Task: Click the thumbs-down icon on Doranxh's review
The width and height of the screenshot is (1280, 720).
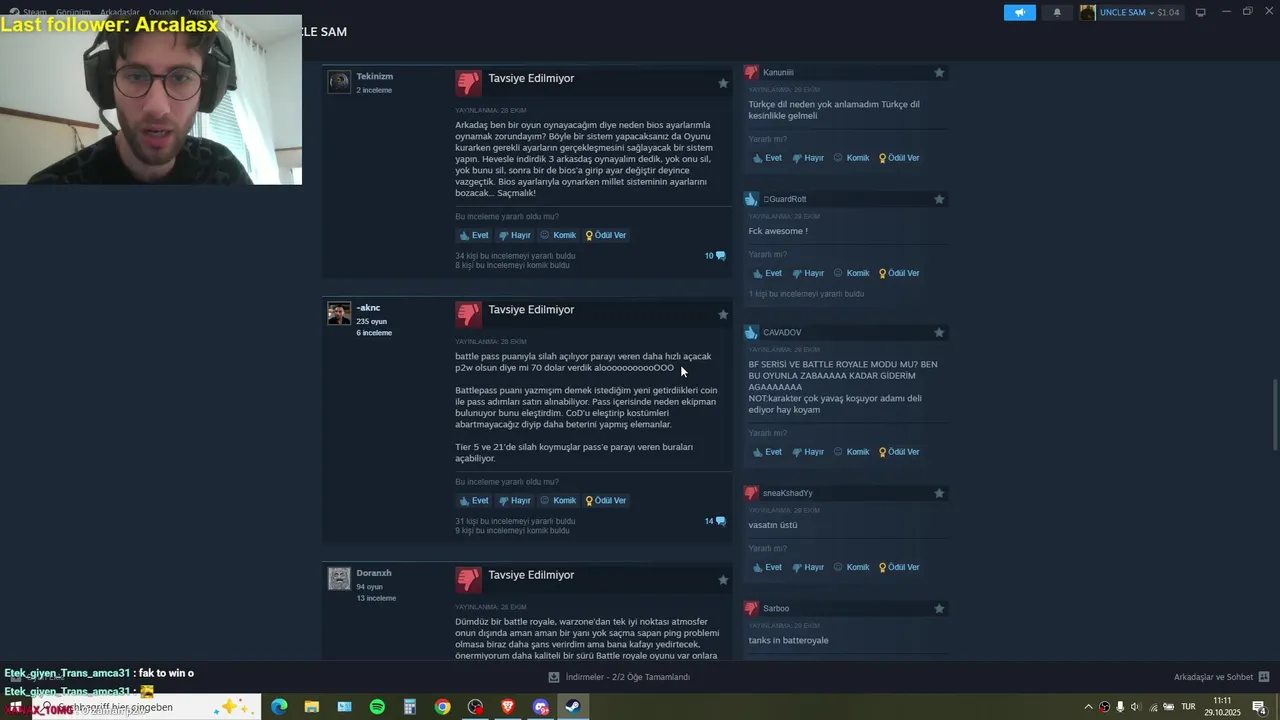Action: tap(468, 579)
